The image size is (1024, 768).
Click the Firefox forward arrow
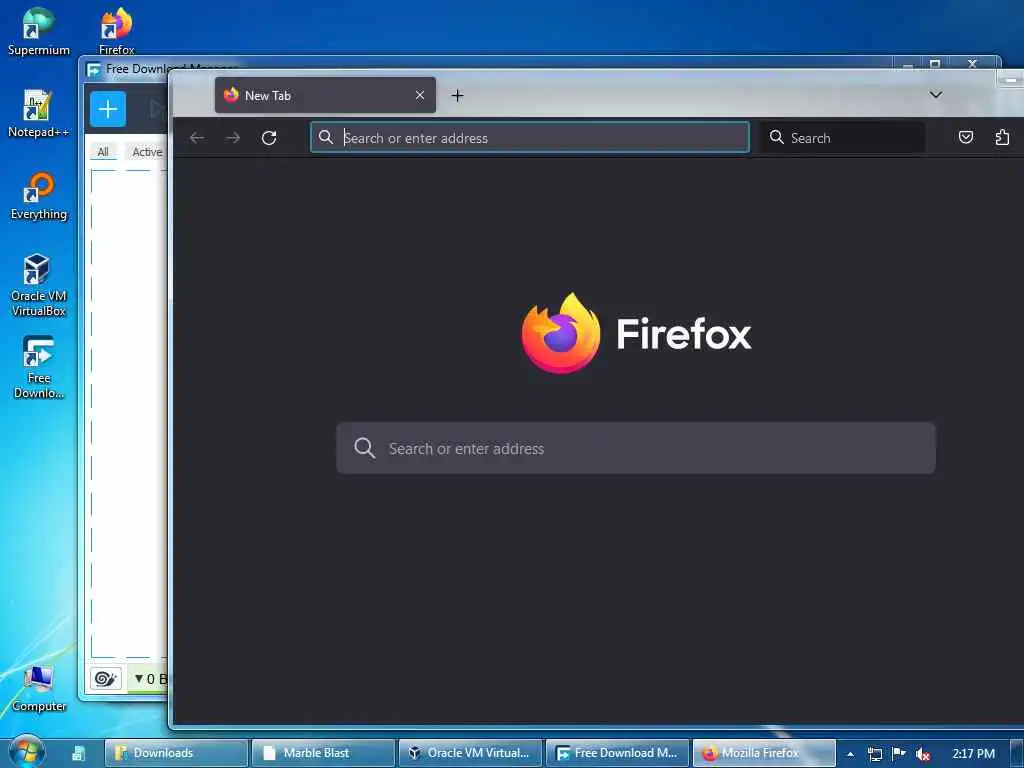coord(233,138)
